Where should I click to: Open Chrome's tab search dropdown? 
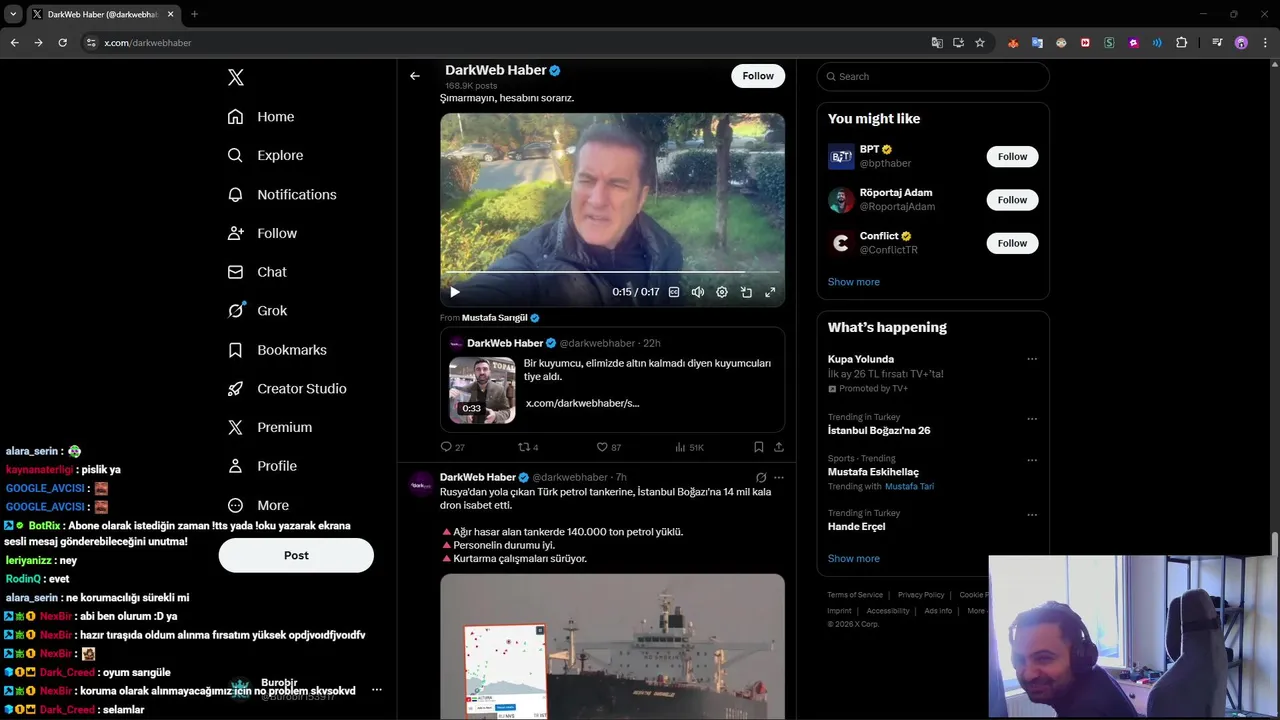(13, 14)
